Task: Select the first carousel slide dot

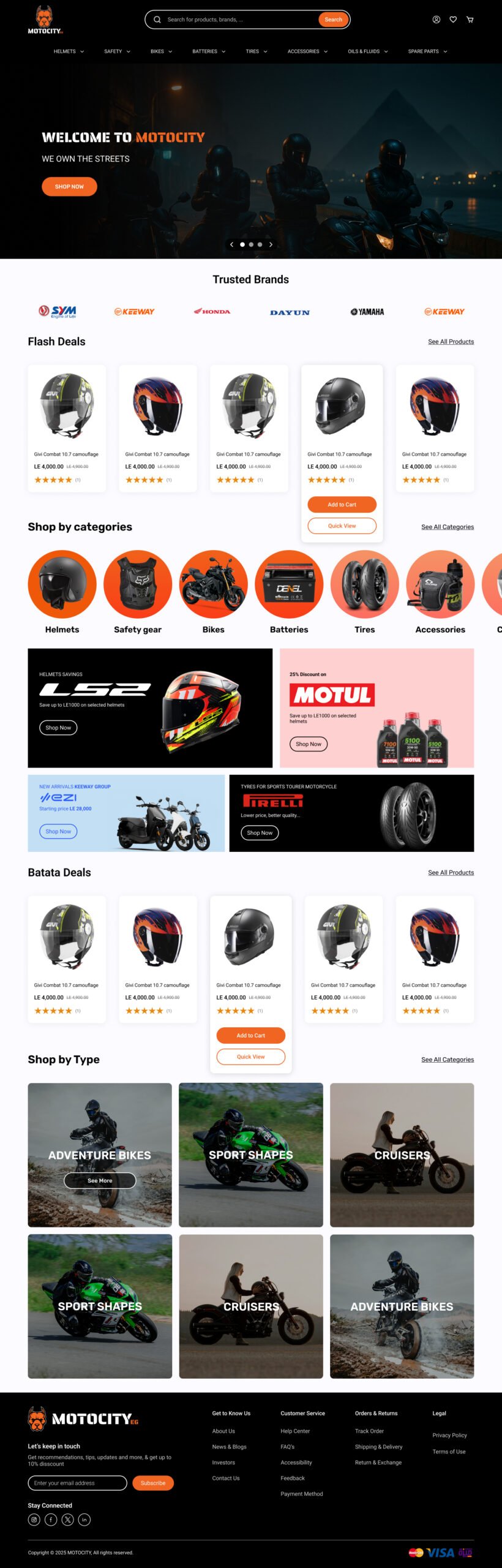Action: tap(242, 244)
